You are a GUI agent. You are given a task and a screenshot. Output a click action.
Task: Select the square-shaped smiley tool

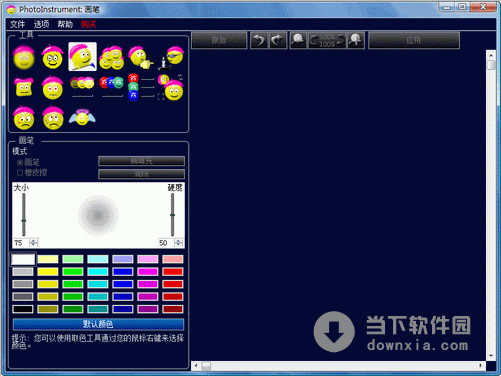pyautogui.click(x=24, y=87)
